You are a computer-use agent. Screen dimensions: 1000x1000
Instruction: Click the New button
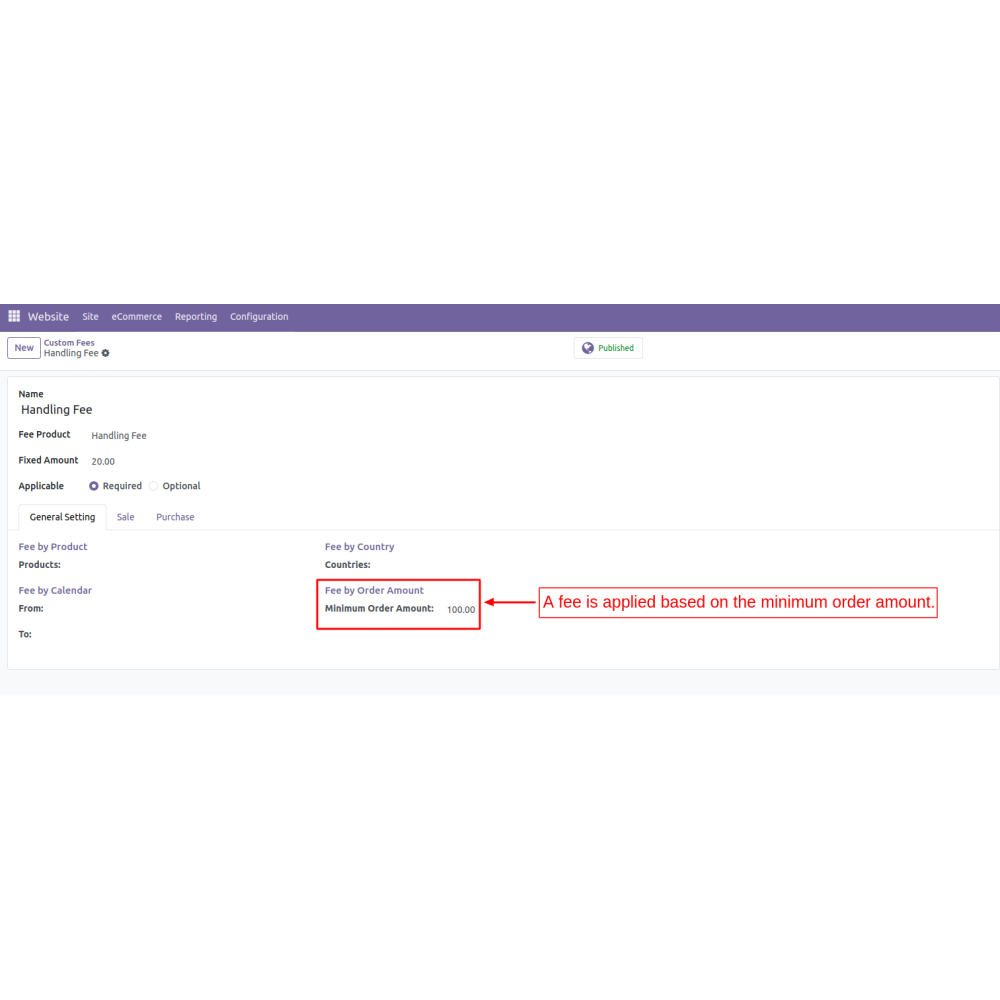[x=24, y=348]
